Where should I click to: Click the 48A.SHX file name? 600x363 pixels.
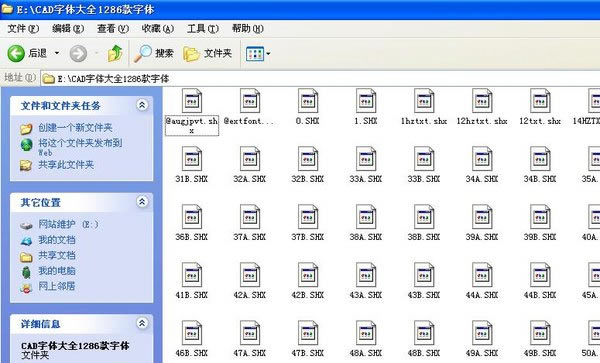(366, 353)
